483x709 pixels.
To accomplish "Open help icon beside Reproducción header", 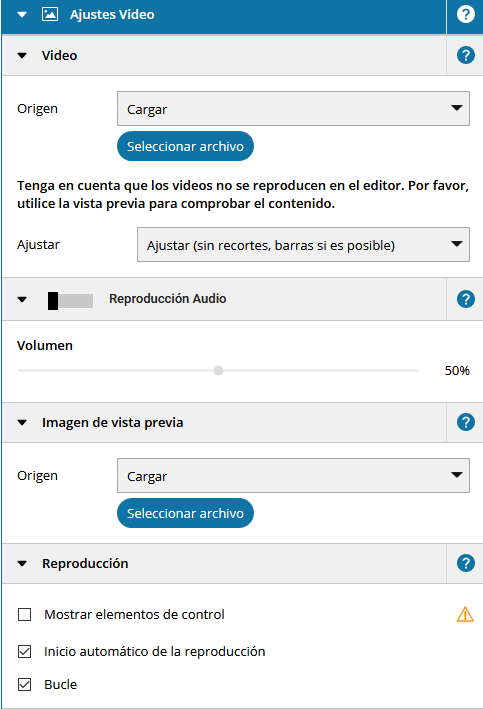I will (x=465, y=563).
